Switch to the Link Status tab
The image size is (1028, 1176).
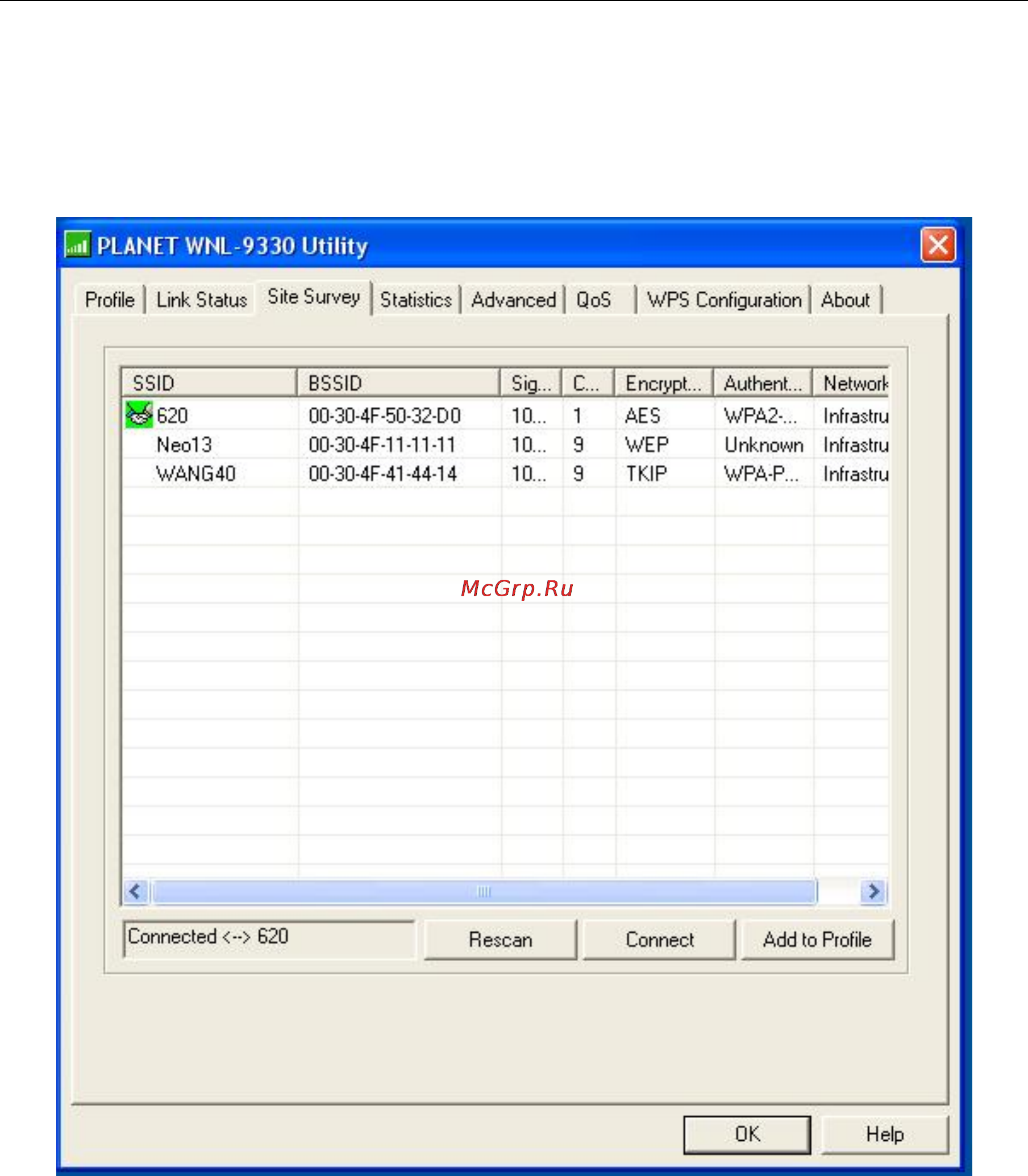coord(201,300)
